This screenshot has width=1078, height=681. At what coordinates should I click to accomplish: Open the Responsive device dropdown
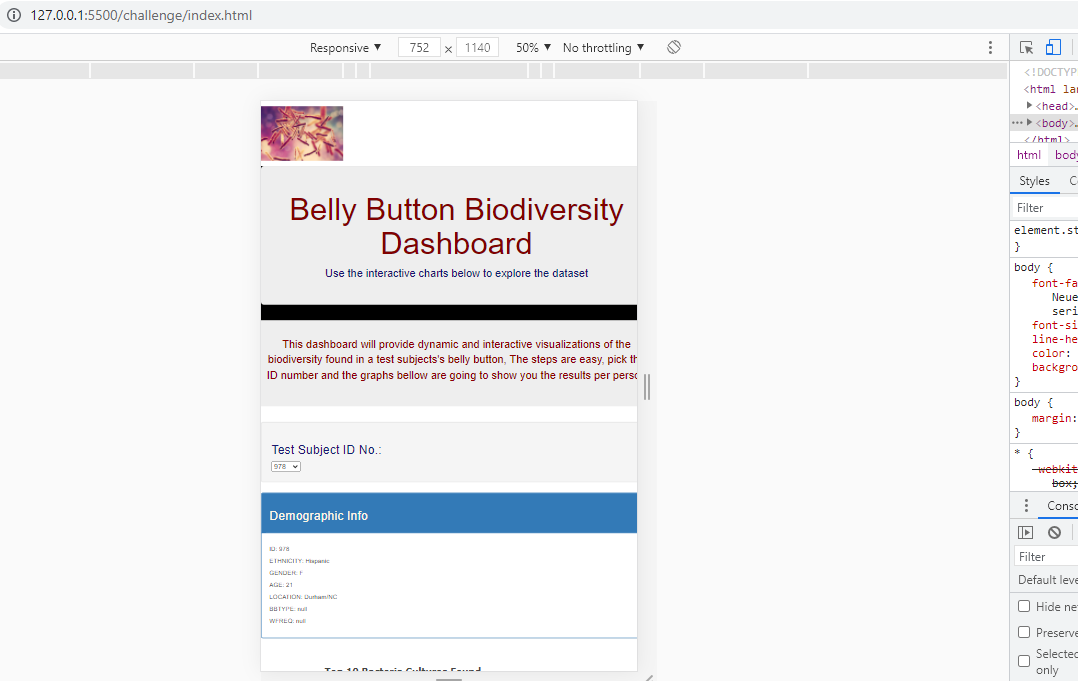pos(344,47)
